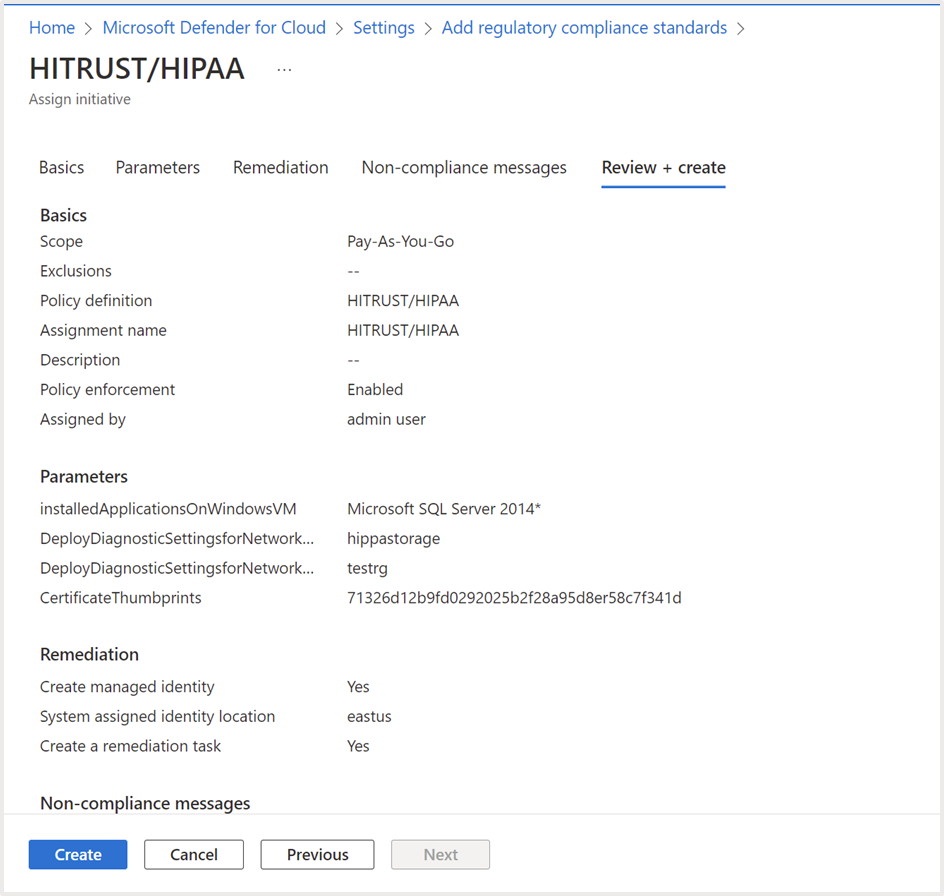Navigate to Settings breadcrumb

click(384, 28)
